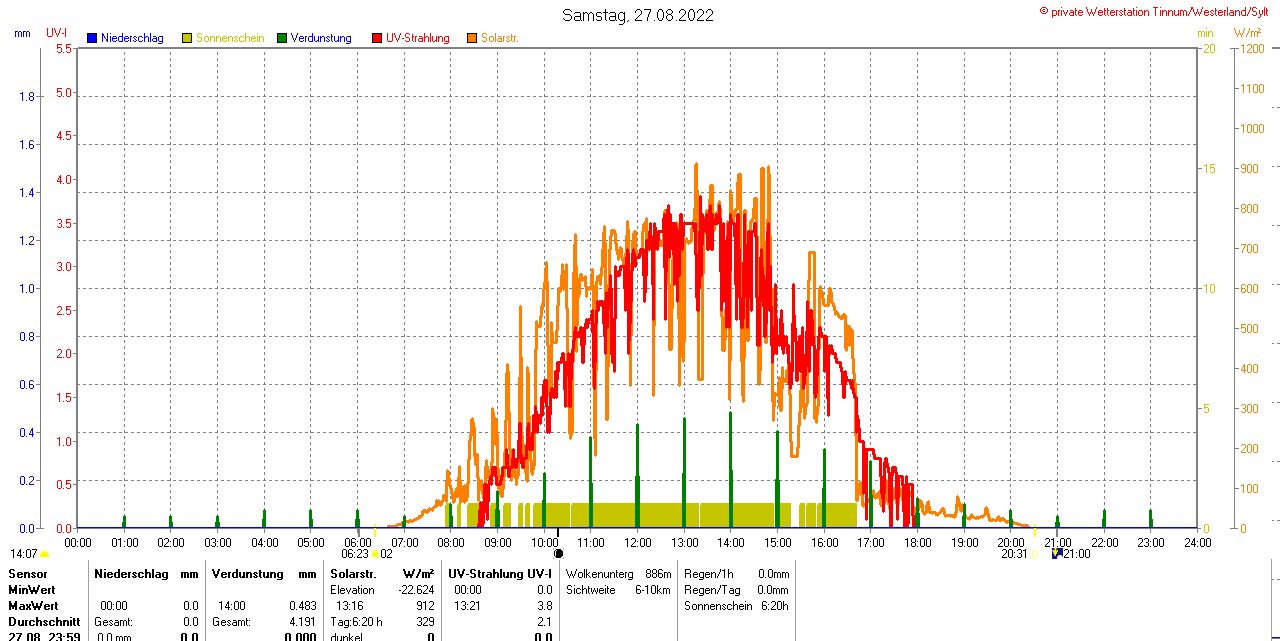The height and width of the screenshot is (641, 1280).
Task: Click the Verdunstung mm table header
Action: [x=264, y=574]
